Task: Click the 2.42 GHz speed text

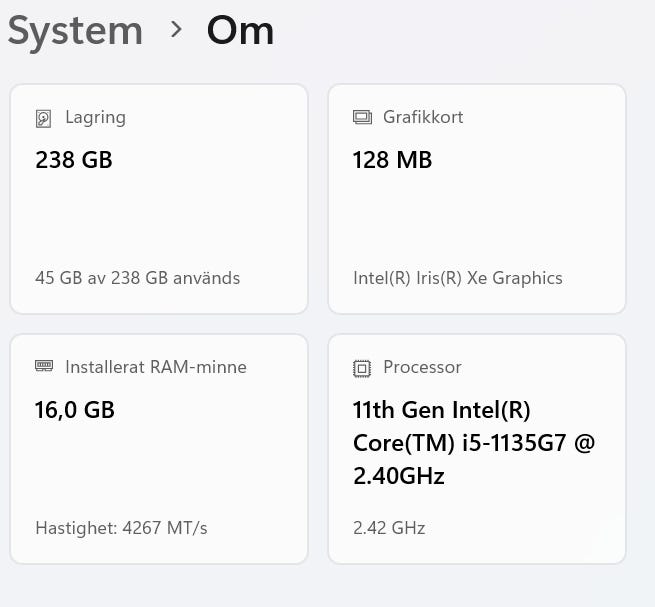Action: [389, 528]
